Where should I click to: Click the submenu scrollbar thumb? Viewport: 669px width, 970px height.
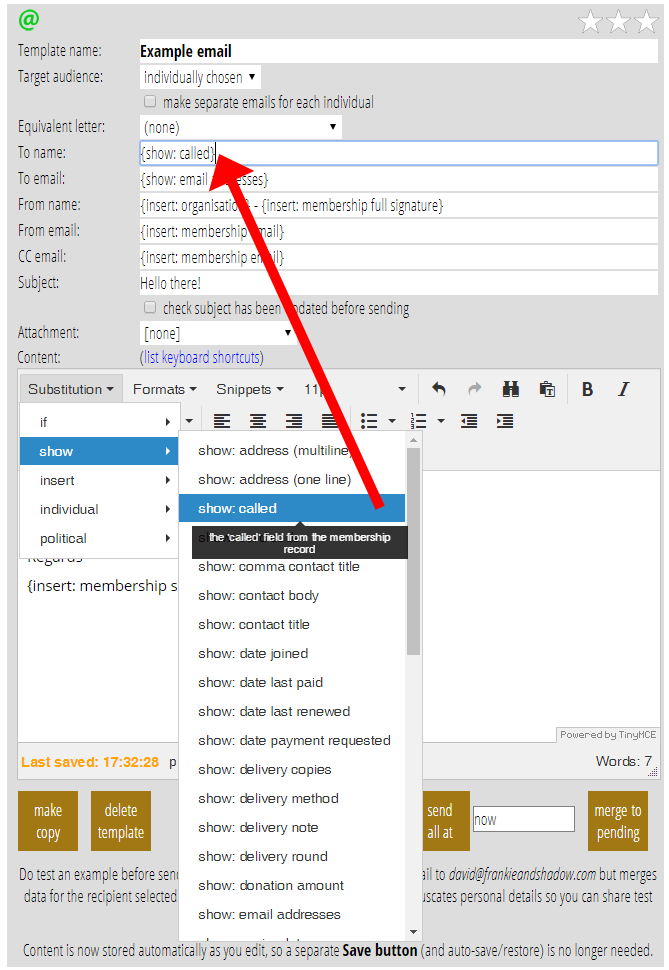(413, 551)
